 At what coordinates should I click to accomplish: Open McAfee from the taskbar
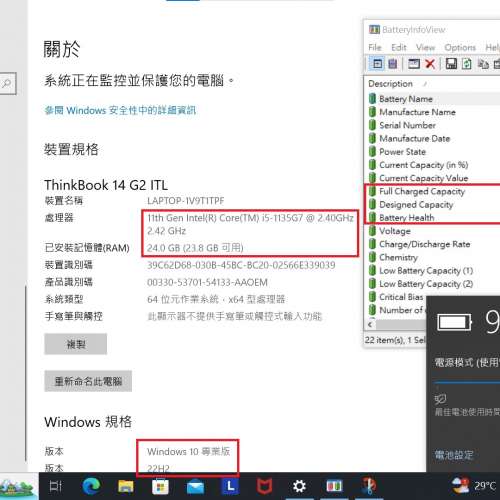264,486
